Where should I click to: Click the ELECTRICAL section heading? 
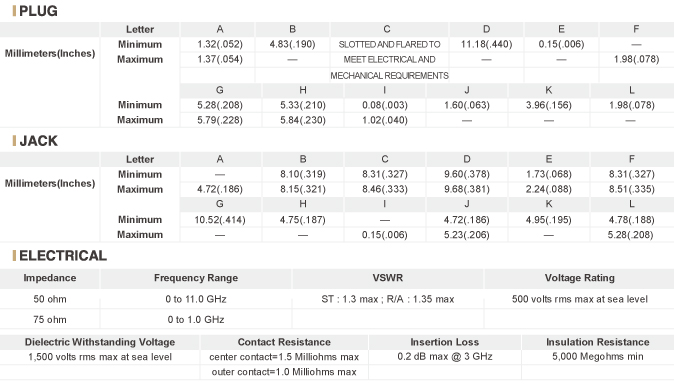(63, 255)
